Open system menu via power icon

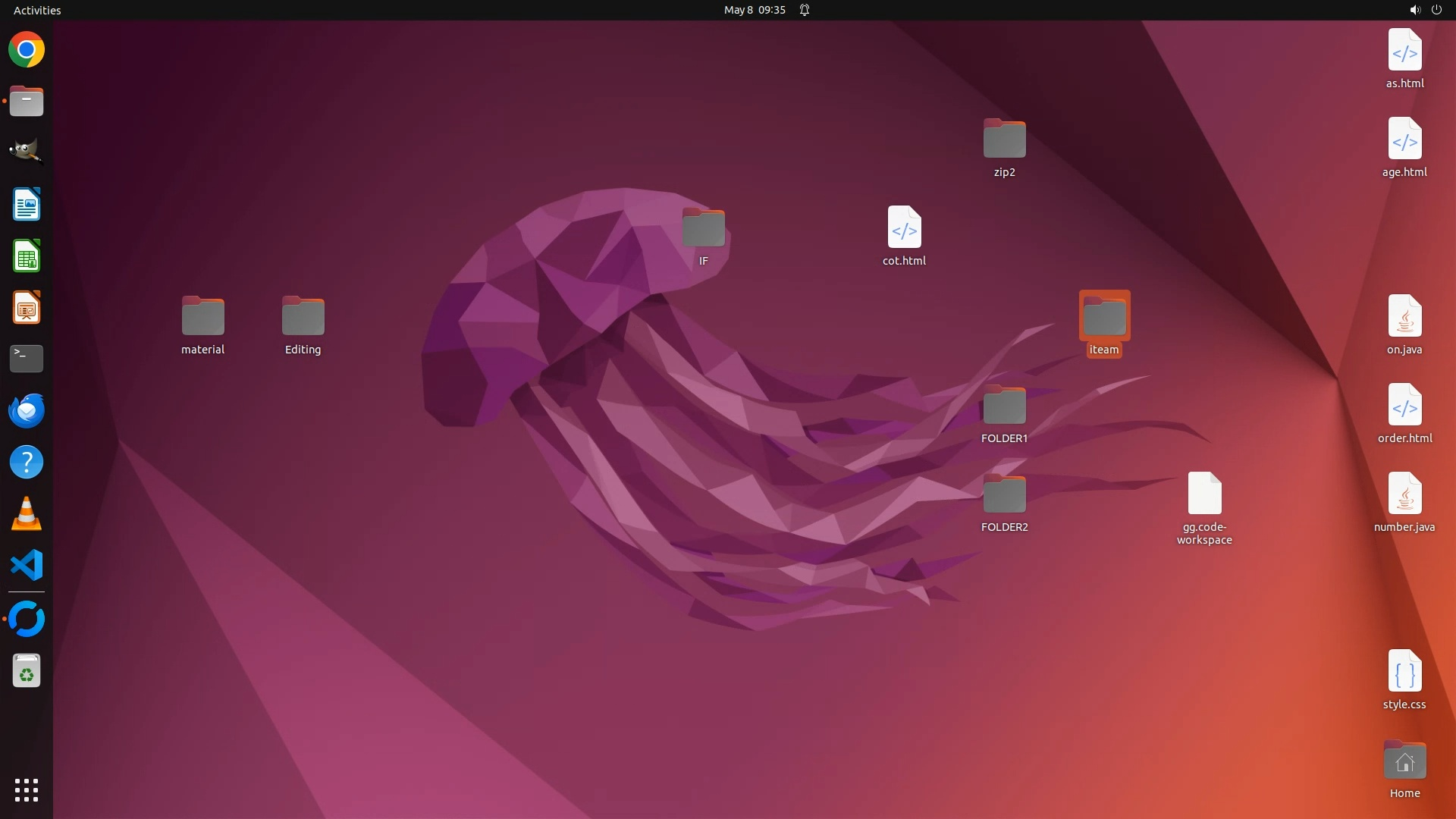tap(1436, 10)
